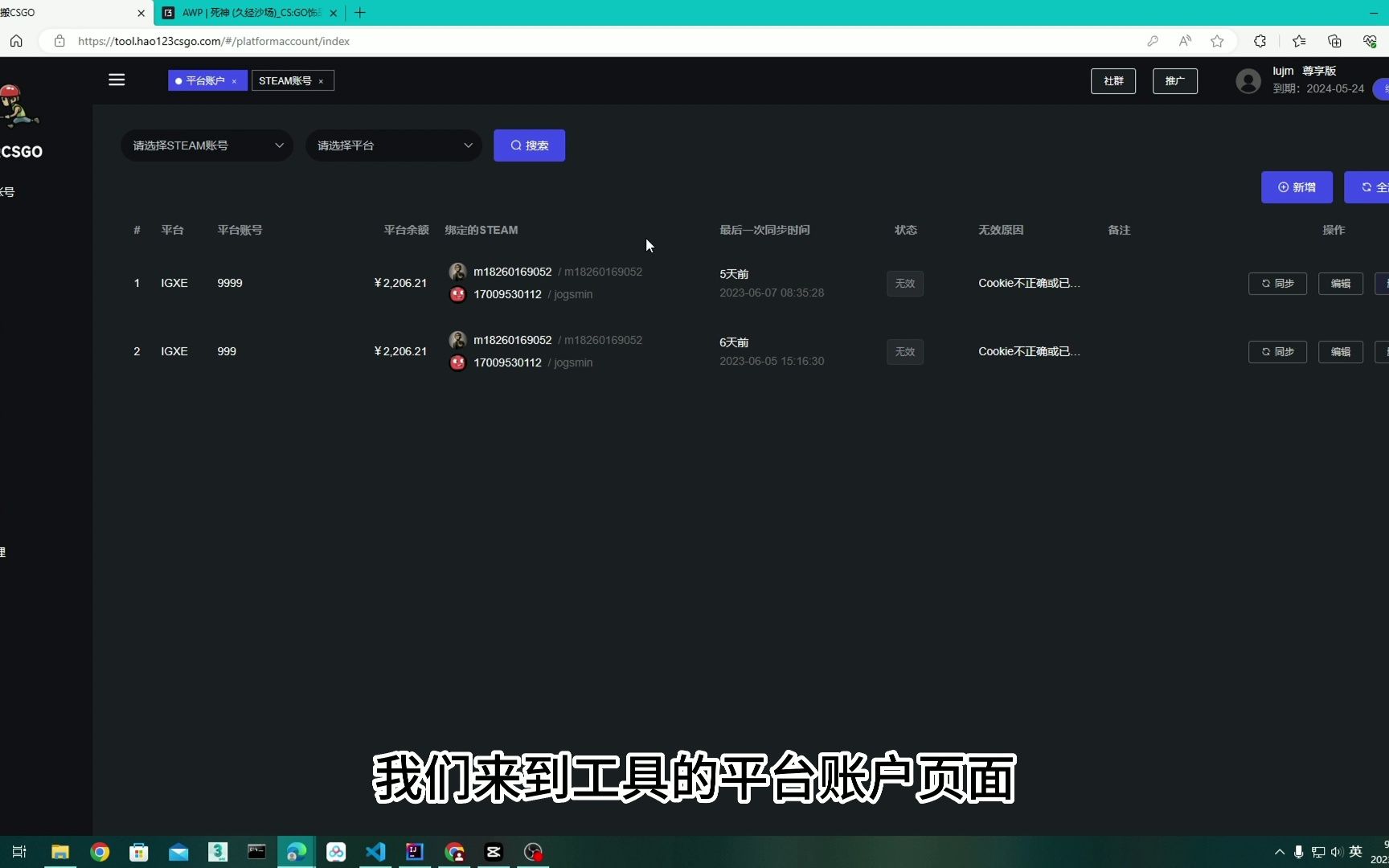Click the read aloud icon
The width and height of the screenshot is (1389, 868).
(1185, 41)
